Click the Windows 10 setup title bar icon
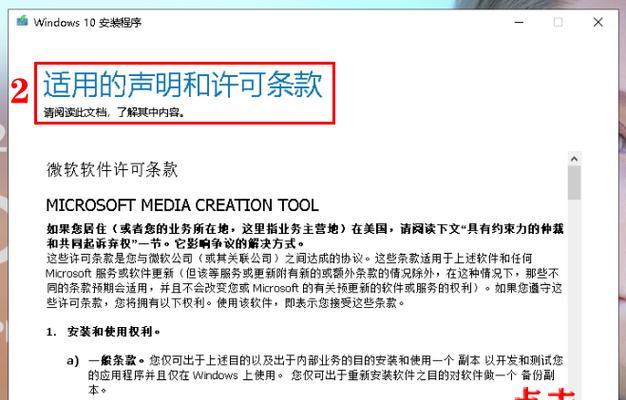626x400 pixels. pos(22,21)
